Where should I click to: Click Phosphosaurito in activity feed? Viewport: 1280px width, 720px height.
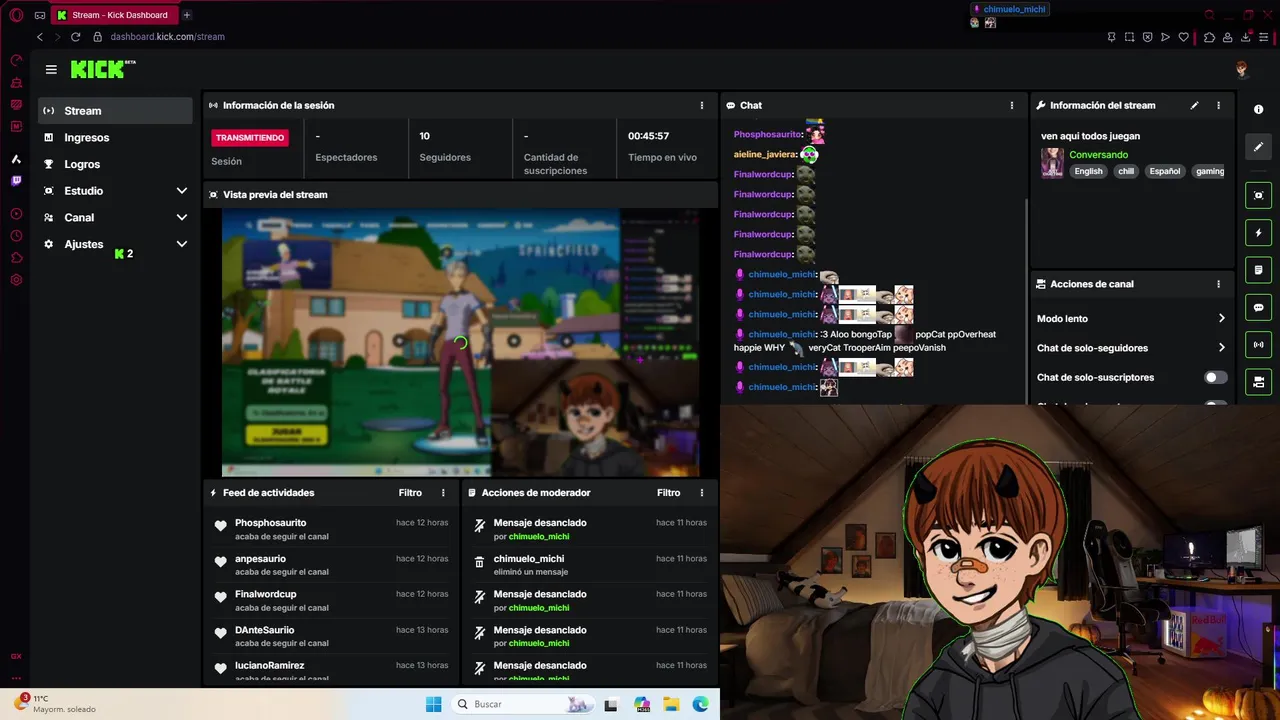coord(270,523)
